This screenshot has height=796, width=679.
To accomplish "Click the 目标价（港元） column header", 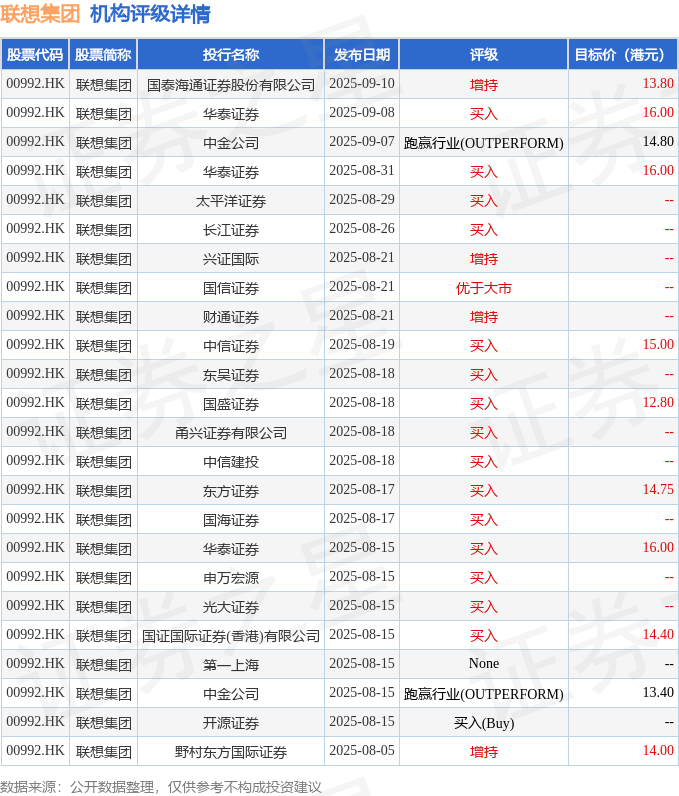I will click(x=623, y=54).
